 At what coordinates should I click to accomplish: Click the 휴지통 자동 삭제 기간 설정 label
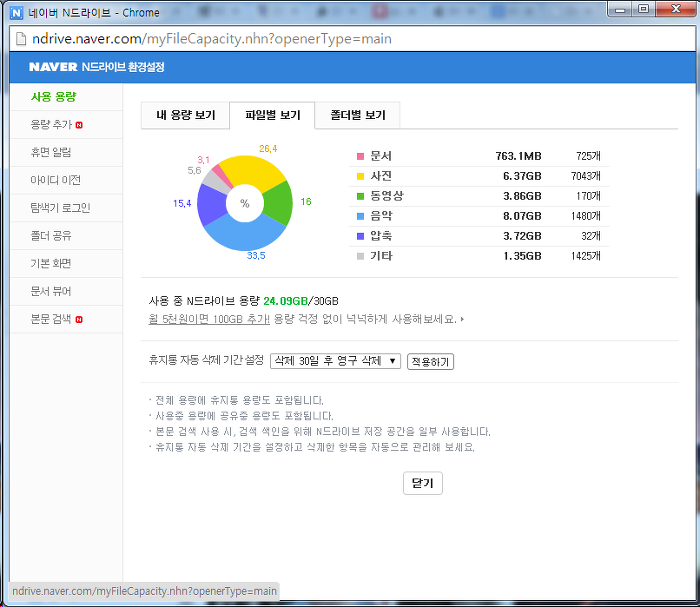[x=206, y=360]
